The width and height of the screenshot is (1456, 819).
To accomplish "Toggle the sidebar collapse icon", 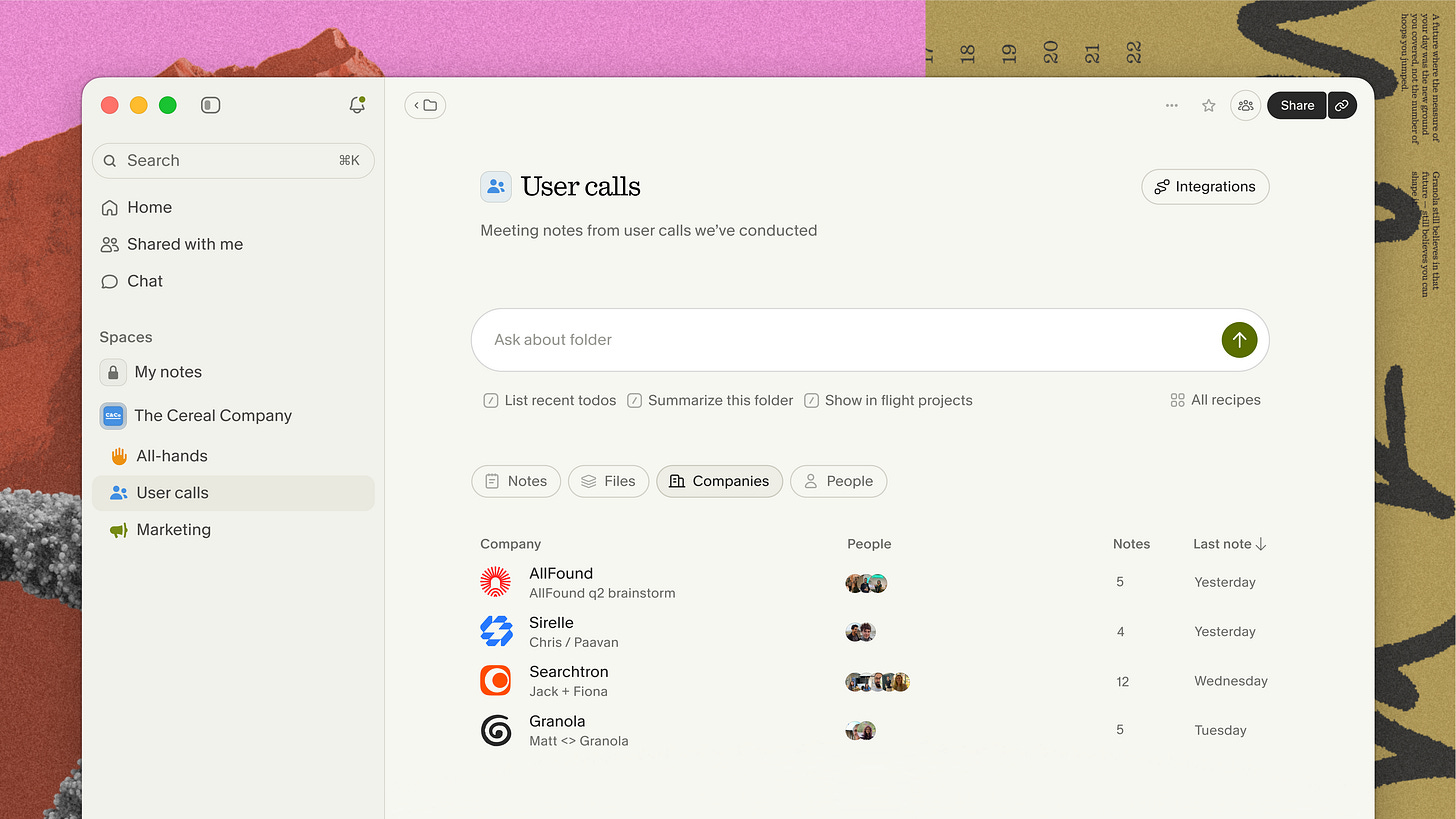I will (211, 105).
